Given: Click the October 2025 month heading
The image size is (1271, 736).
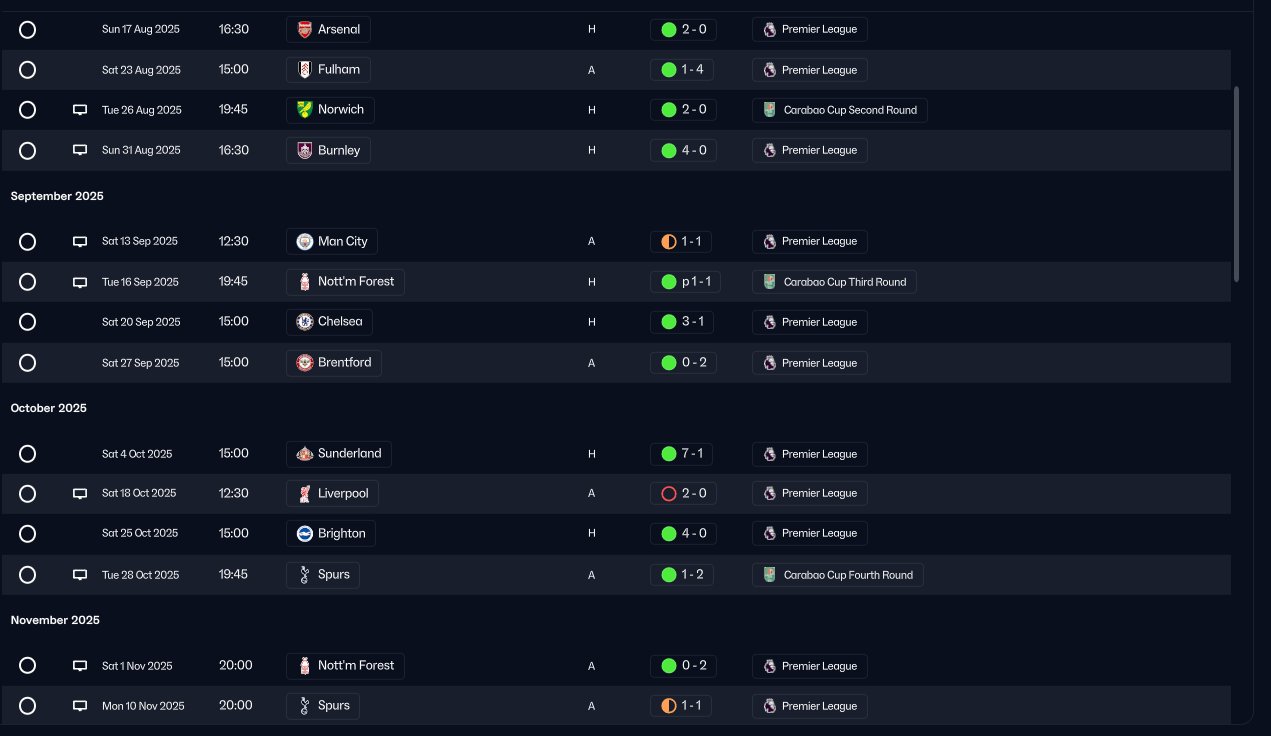Looking at the screenshot, I should point(49,408).
